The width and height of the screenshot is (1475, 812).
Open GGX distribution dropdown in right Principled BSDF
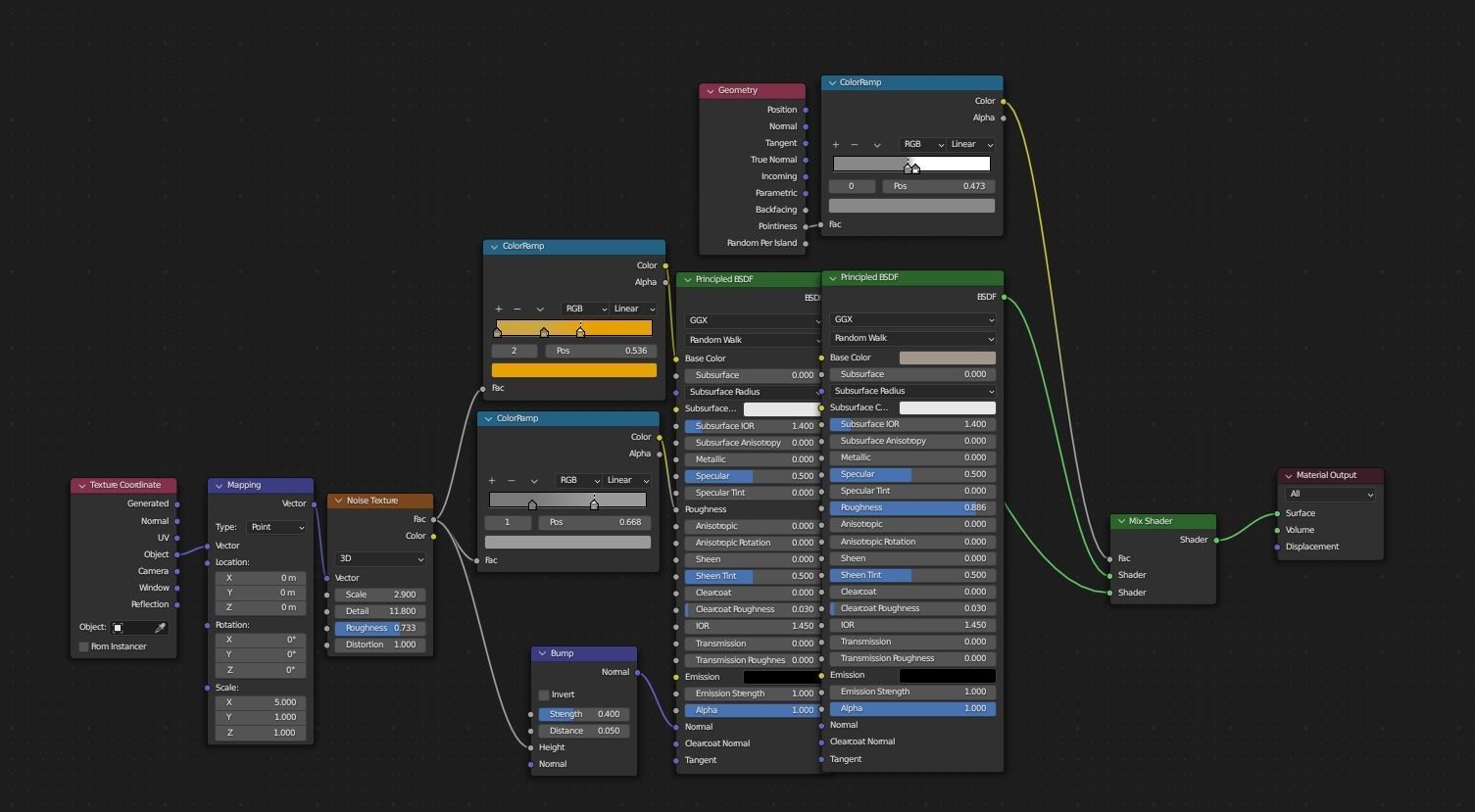click(x=912, y=319)
